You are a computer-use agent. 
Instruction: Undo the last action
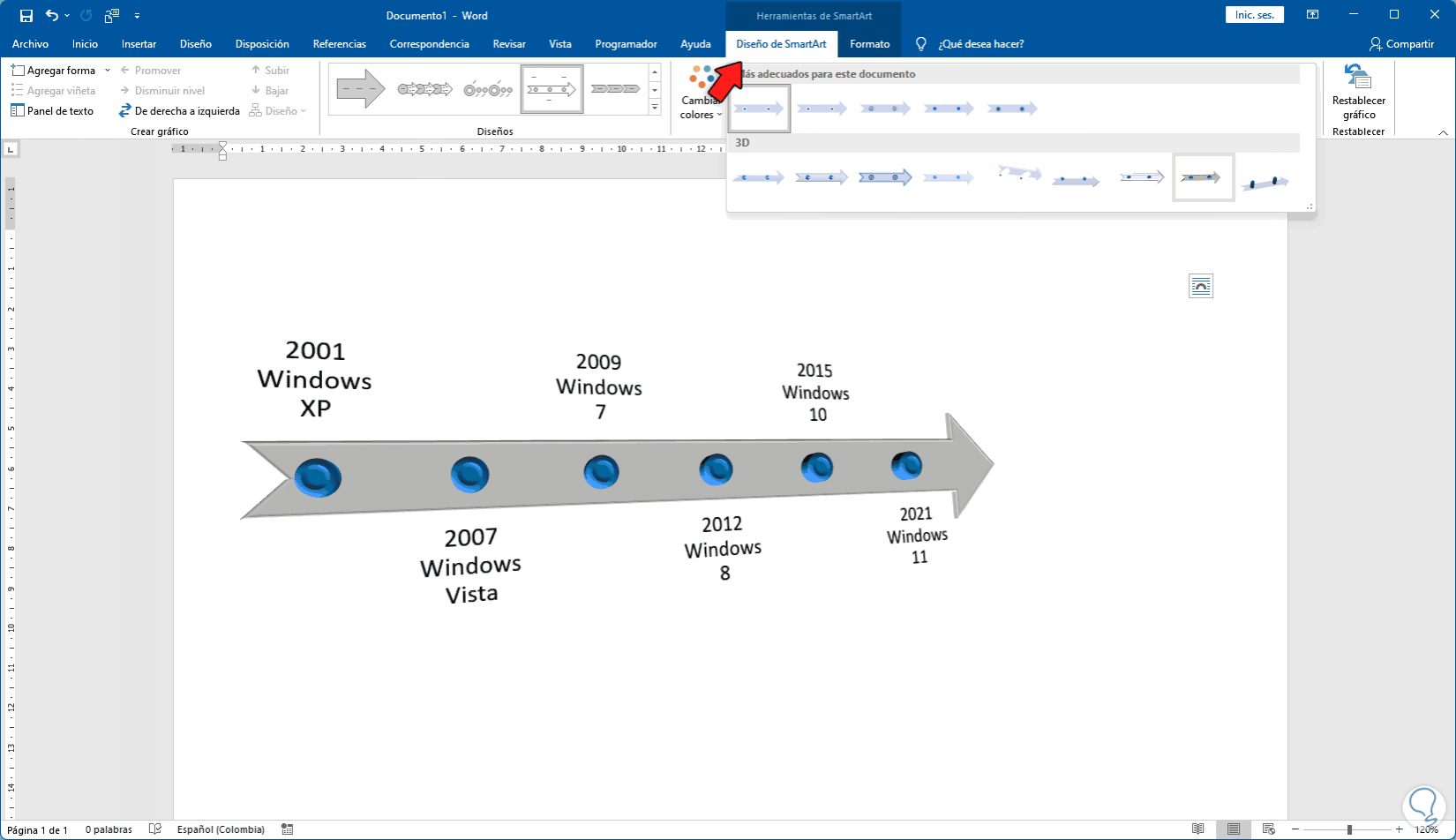tap(52, 16)
